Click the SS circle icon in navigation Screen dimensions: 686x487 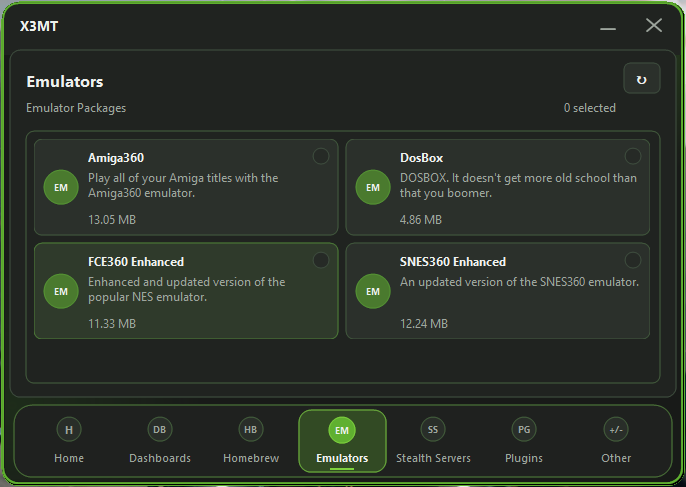433,430
